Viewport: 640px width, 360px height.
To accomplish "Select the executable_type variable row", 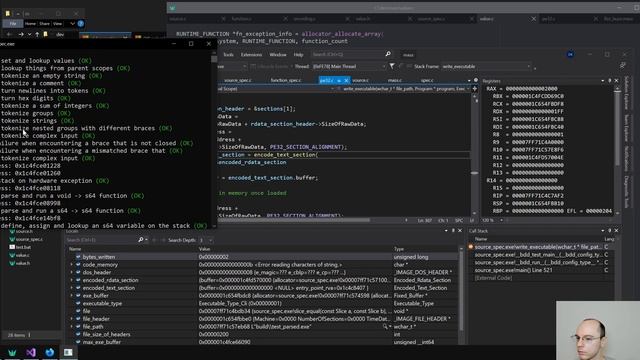I will [263, 304].
